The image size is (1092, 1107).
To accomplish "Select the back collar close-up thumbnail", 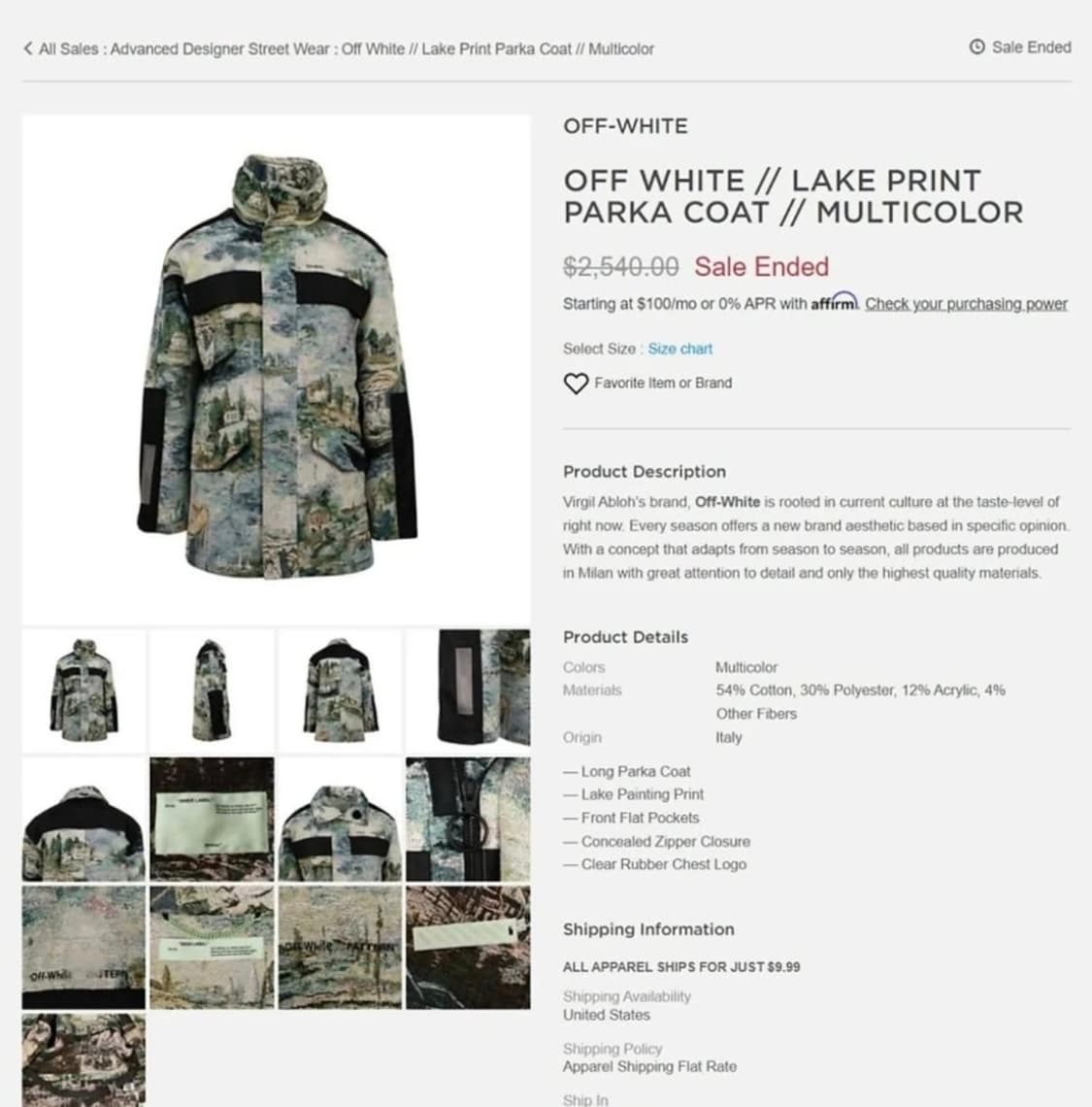I will coord(83,820).
